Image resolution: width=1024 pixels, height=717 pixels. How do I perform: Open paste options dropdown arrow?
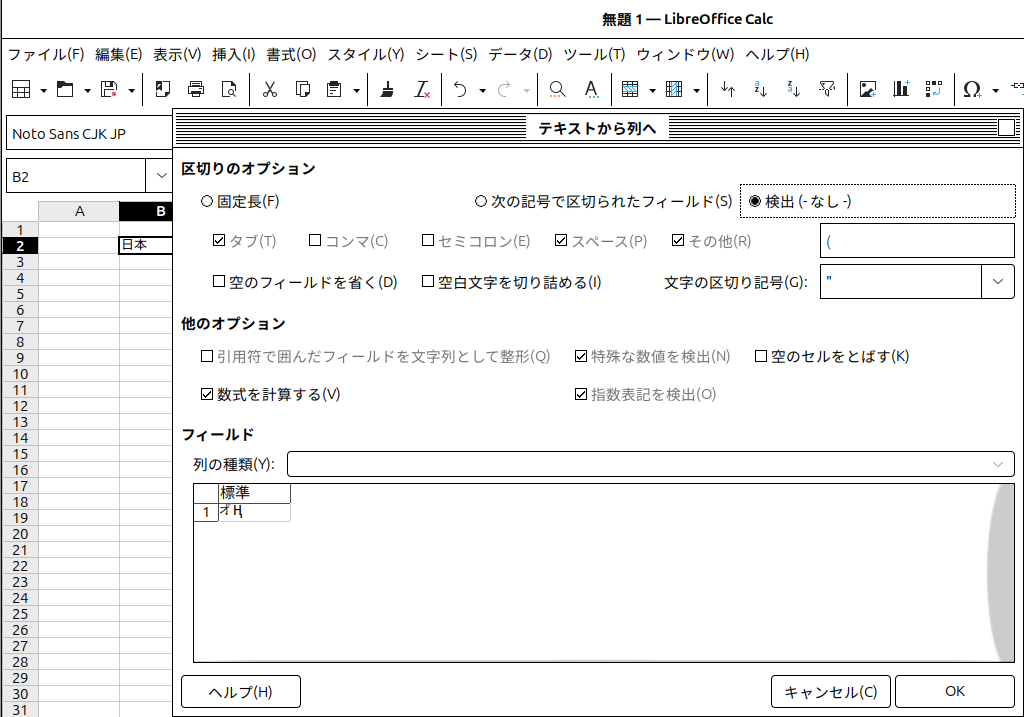click(357, 91)
